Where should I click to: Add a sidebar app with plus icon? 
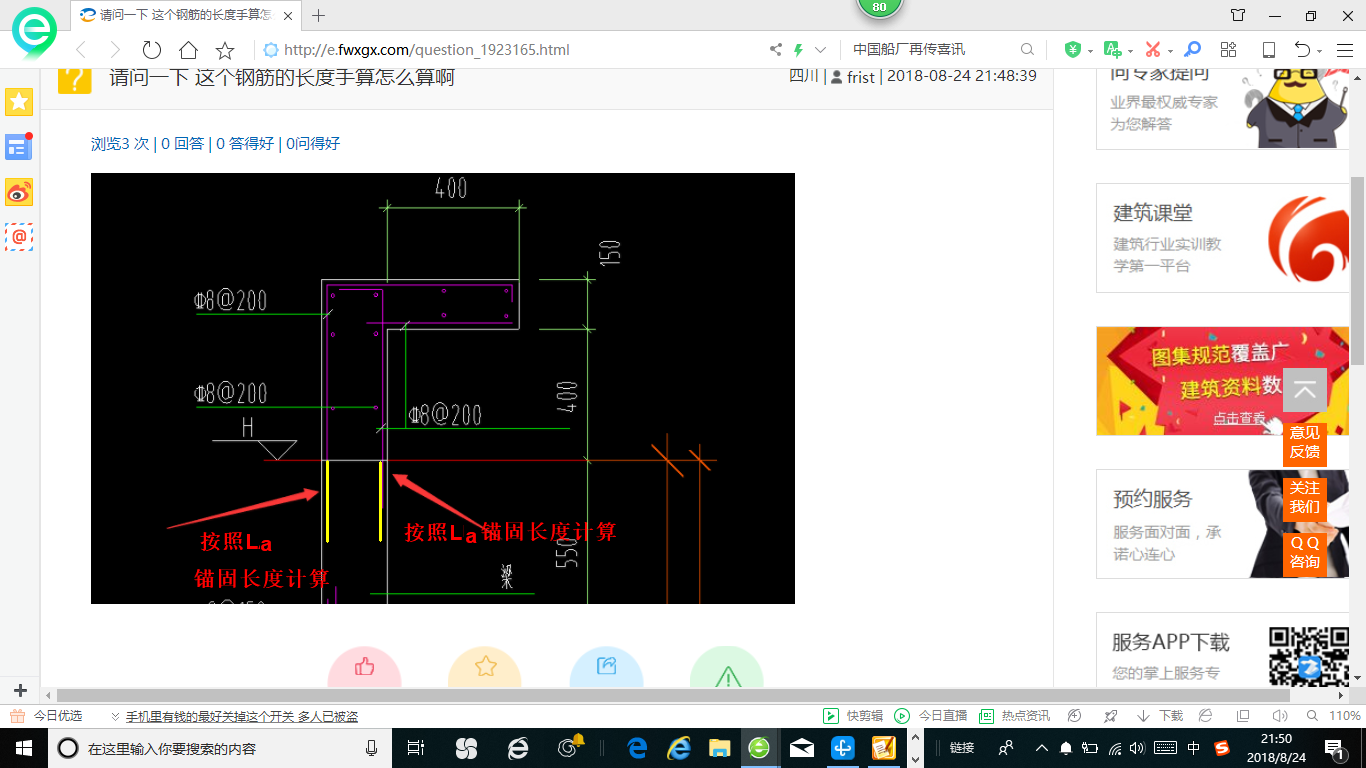click(x=19, y=690)
